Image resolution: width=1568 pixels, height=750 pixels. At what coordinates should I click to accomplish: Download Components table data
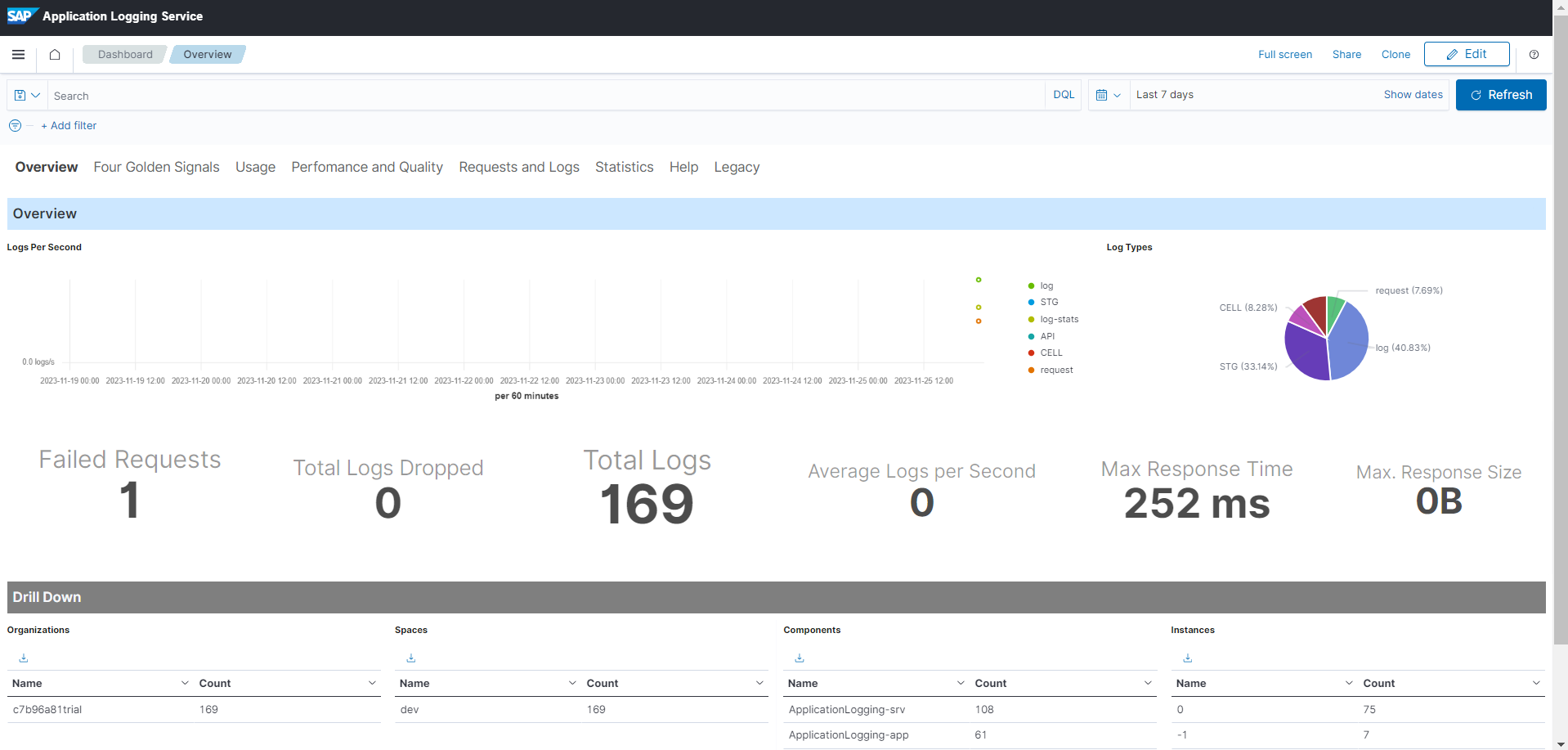800,658
